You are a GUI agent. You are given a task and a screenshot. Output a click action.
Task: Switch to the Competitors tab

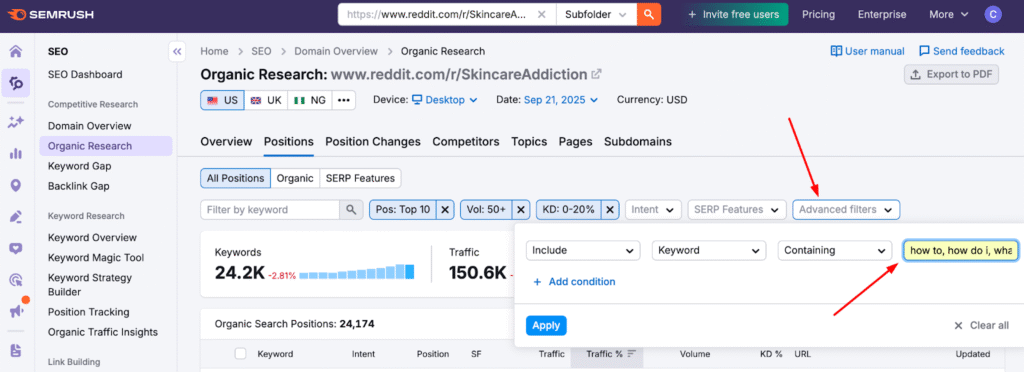[x=466, y=142]
